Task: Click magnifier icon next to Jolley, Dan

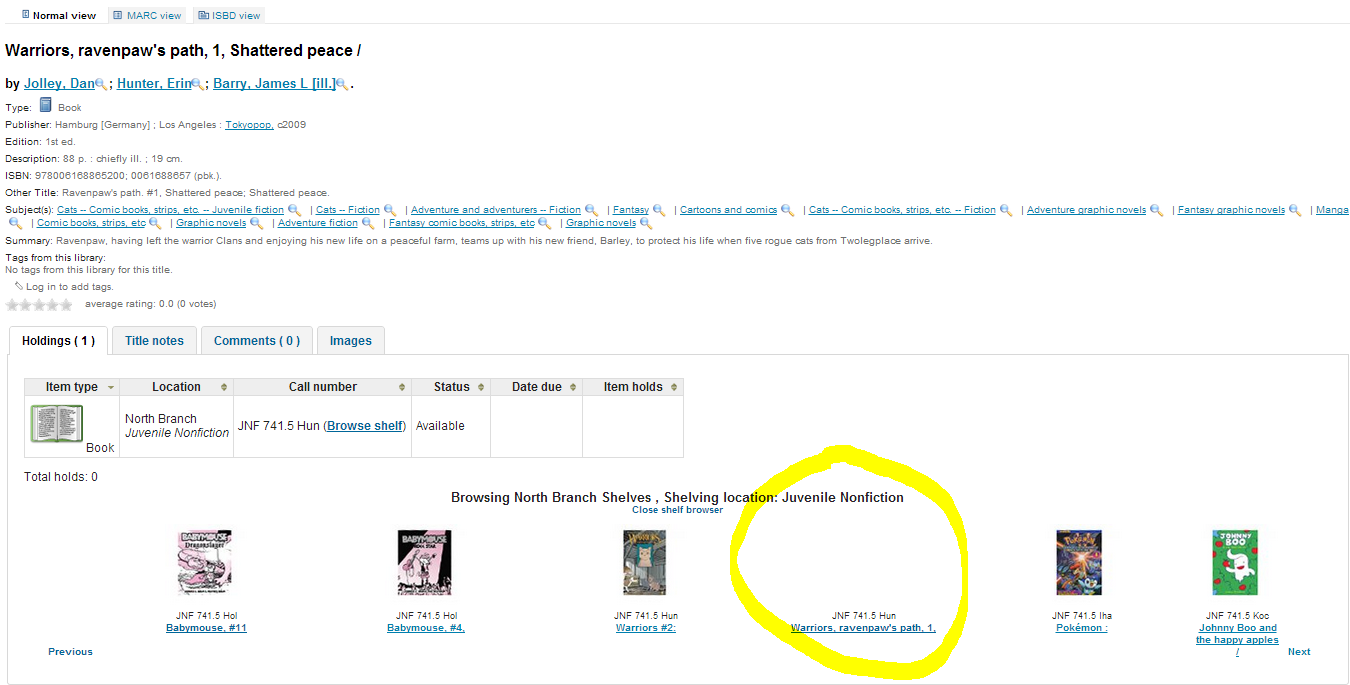Action: click(x=101, y=85)
